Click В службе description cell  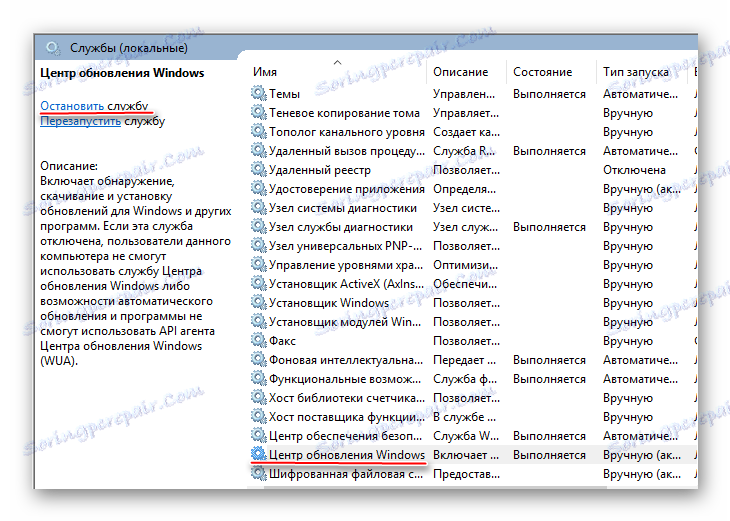coord(464,417)
